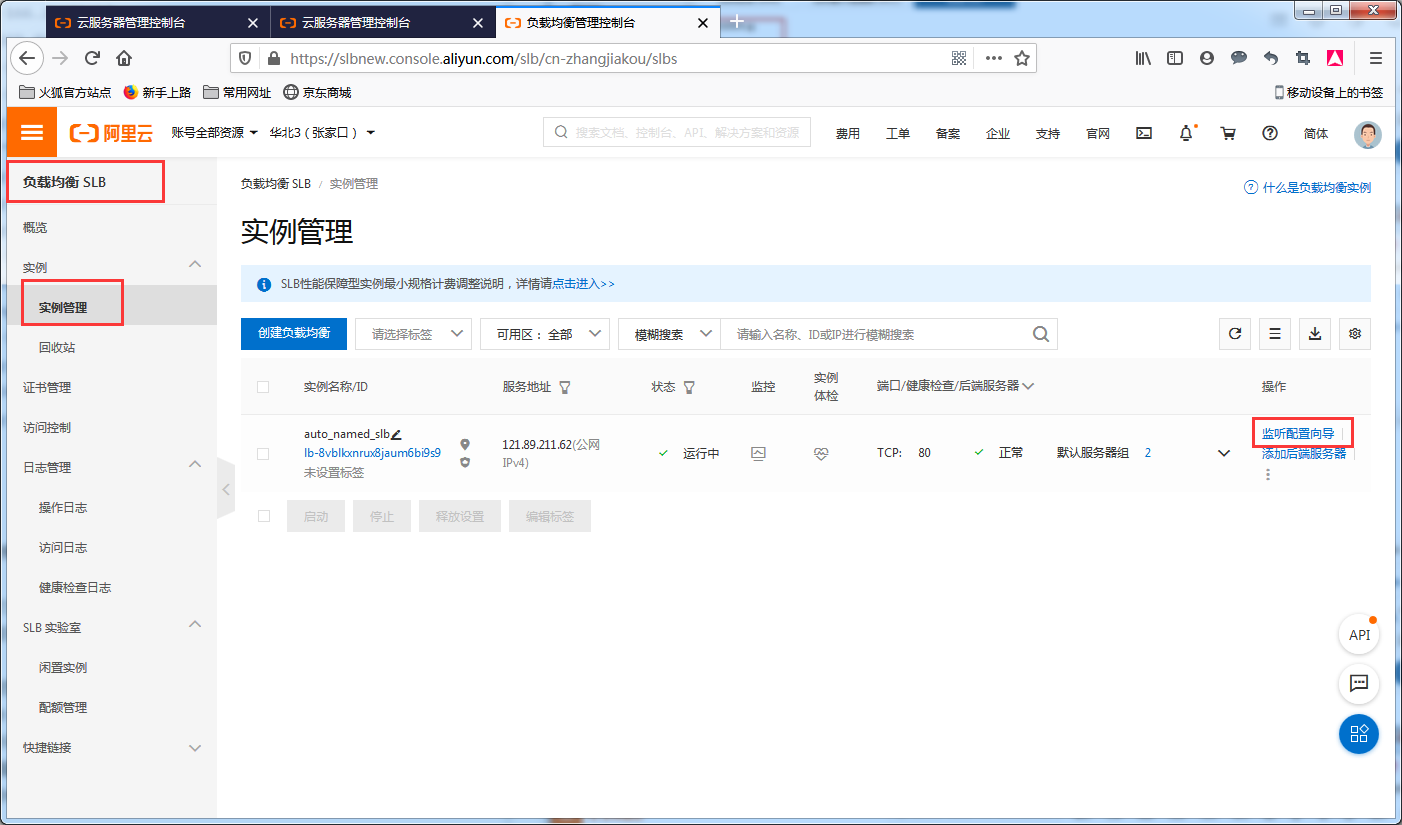Open the monitoring chart icon for the instance
The image size is (1402, 825).
pyautogui.click(x=759, y=452)
